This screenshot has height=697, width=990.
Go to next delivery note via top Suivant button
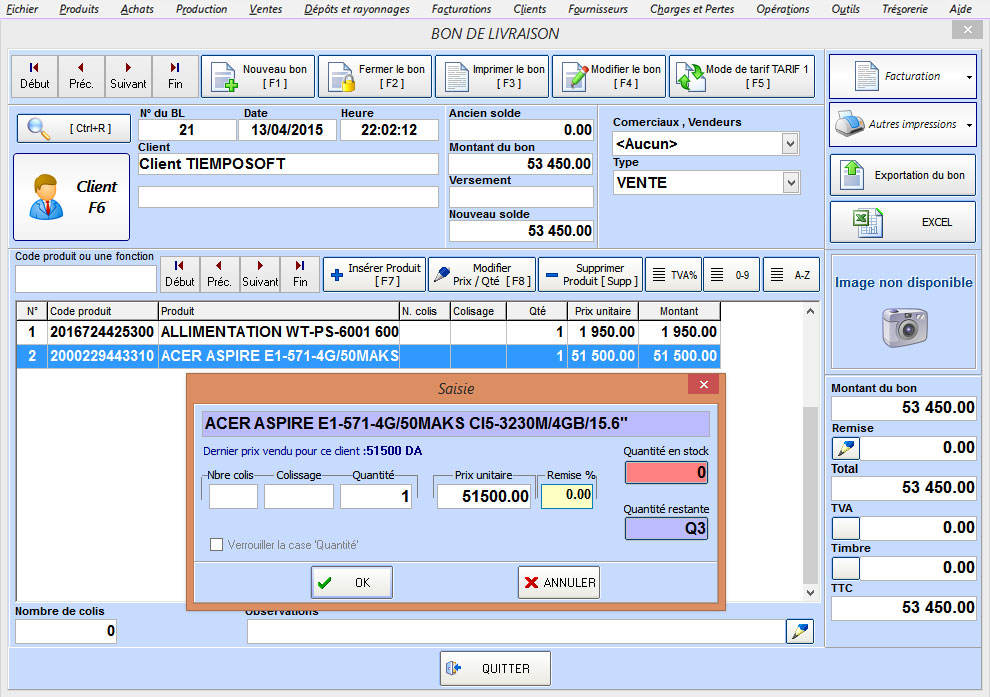point(128,76)
